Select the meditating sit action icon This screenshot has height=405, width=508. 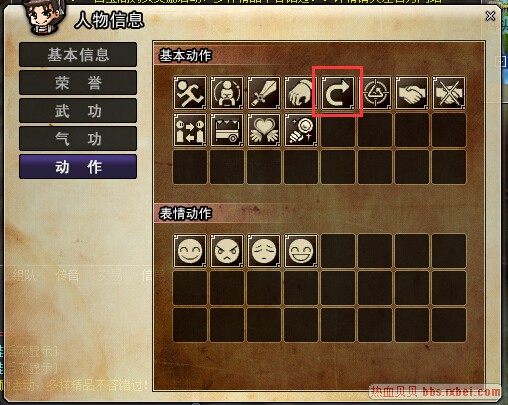pyautogui.click(x=227, y=93)
